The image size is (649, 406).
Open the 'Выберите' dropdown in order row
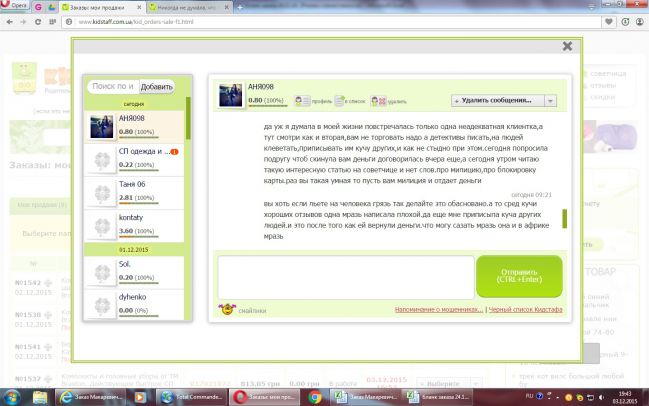[x=446, y=383]
